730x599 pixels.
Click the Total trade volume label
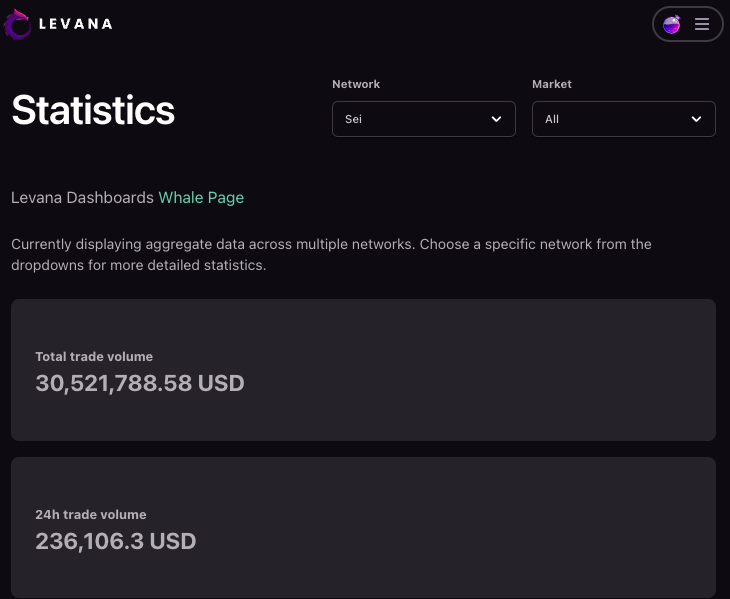click(x=94, y=356)
